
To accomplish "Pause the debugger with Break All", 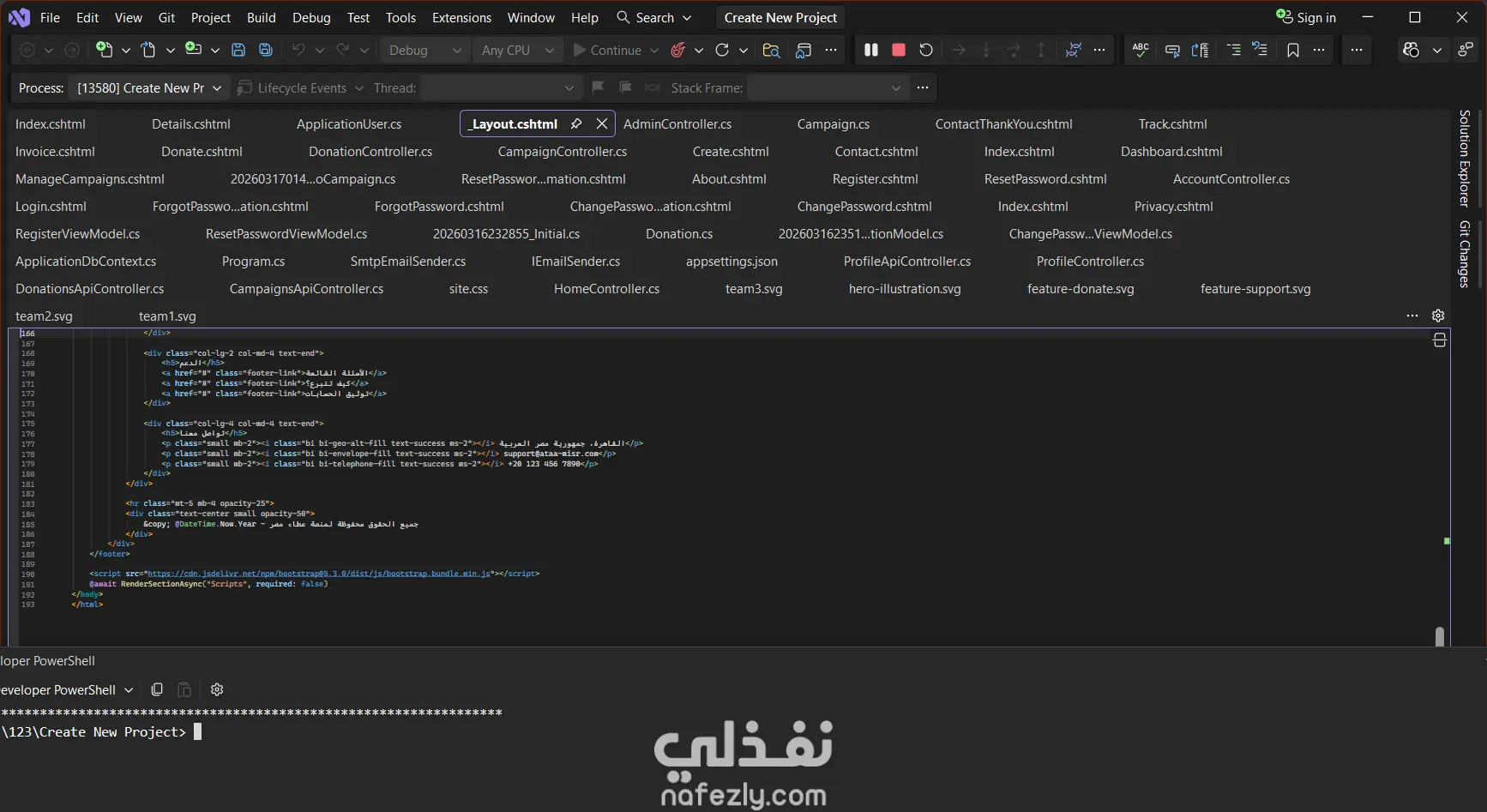I will pos(871,50).
